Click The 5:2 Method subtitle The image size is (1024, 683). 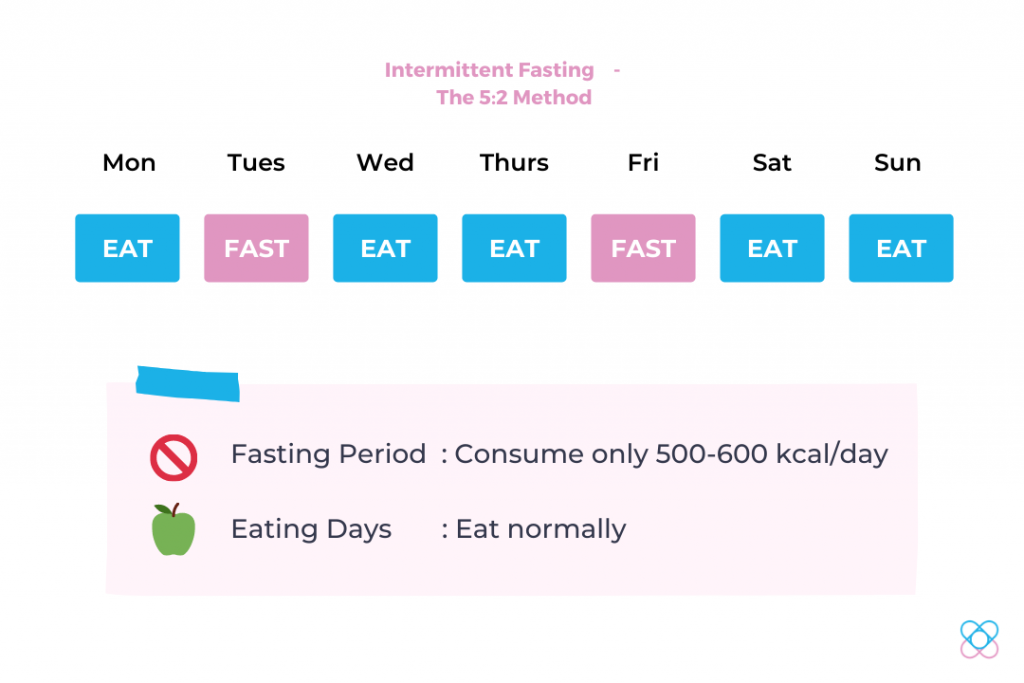[514, 97]
